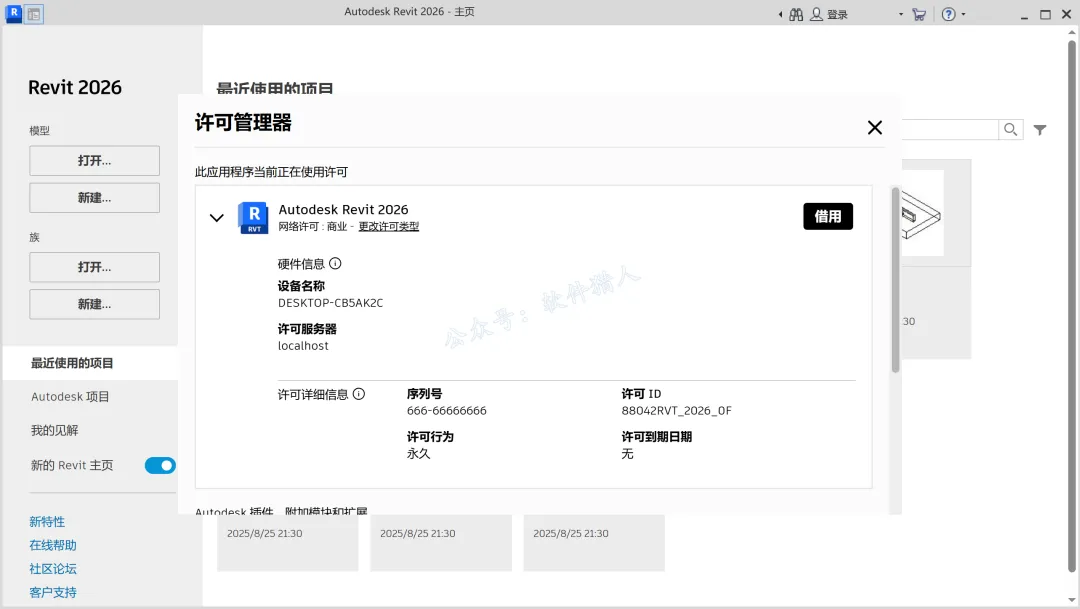Click the main window vertical scrollbar
This screenshot has height=609, width=1080.
point(1072,307)
